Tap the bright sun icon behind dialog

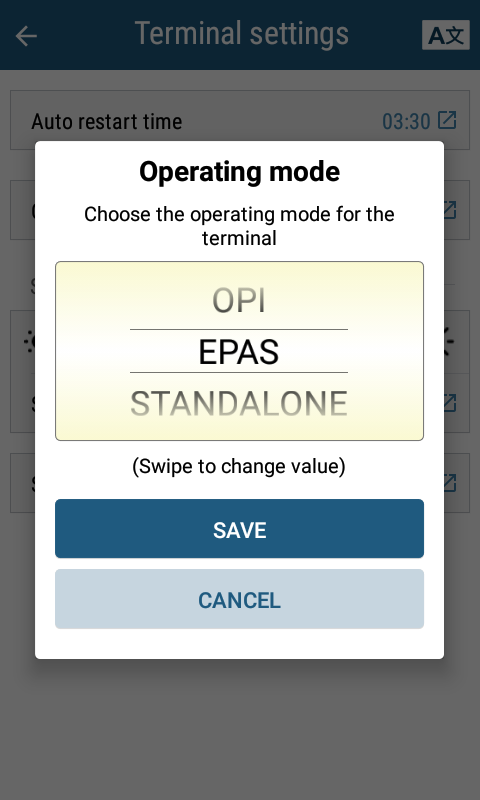click(449, 341)
